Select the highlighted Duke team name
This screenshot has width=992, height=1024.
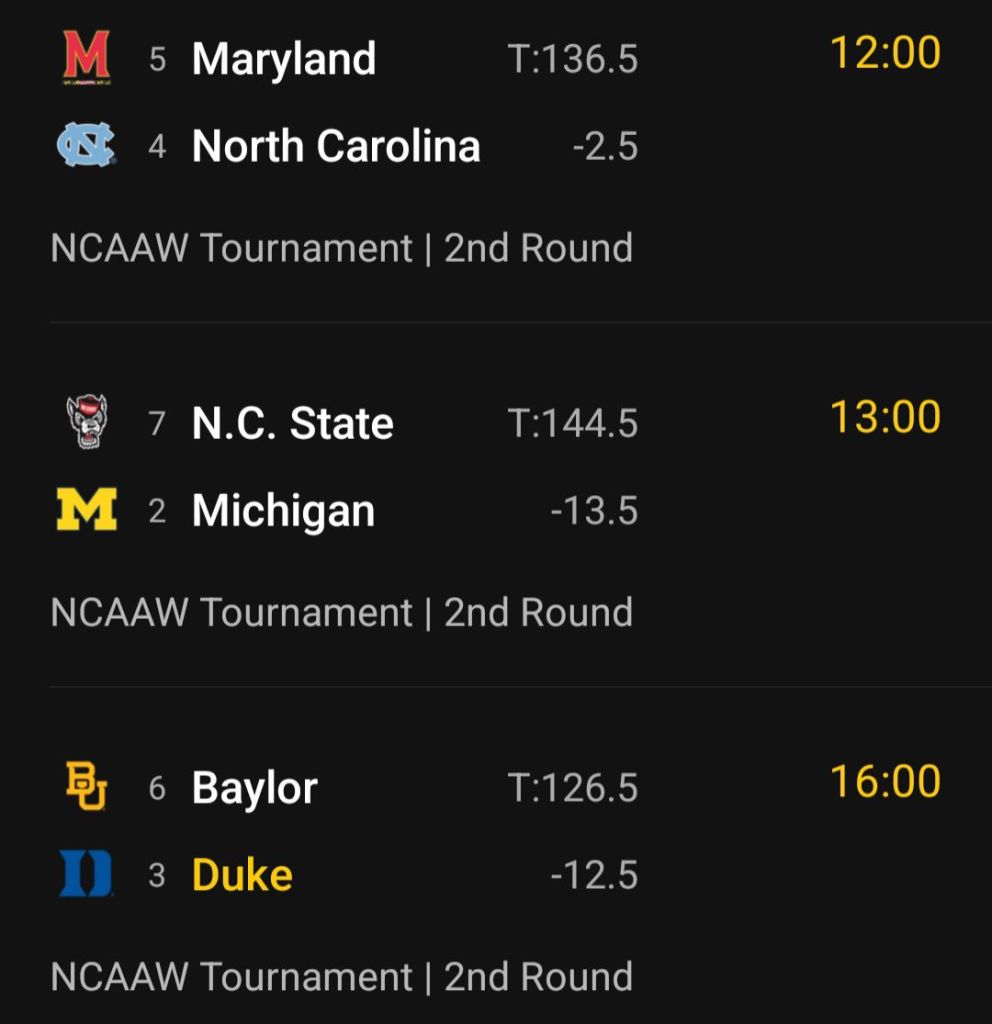tap(242, 875)
